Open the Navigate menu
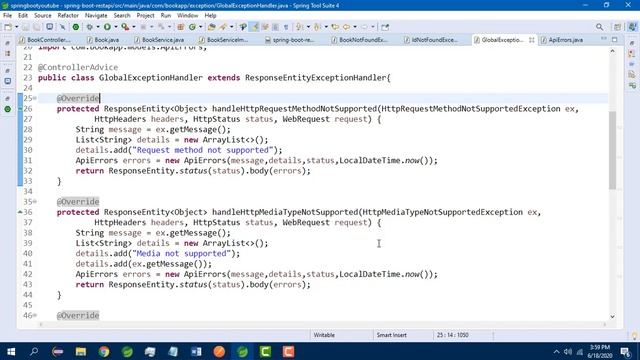 [96, 16]
